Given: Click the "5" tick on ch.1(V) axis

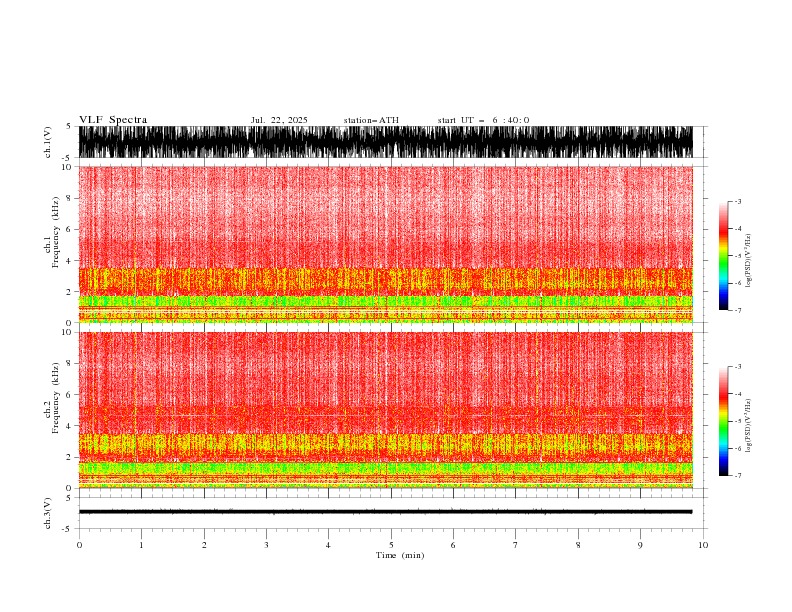Looking at the screenshot, I should point(69,127).
